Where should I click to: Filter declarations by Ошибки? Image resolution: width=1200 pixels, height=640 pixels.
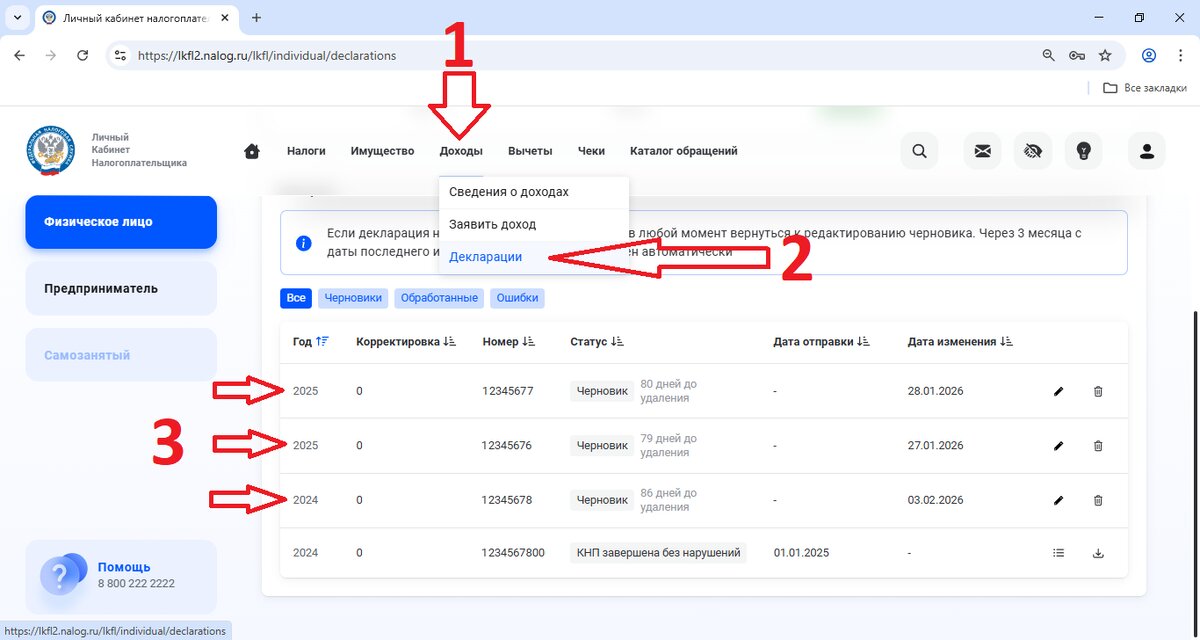(517, 298)
